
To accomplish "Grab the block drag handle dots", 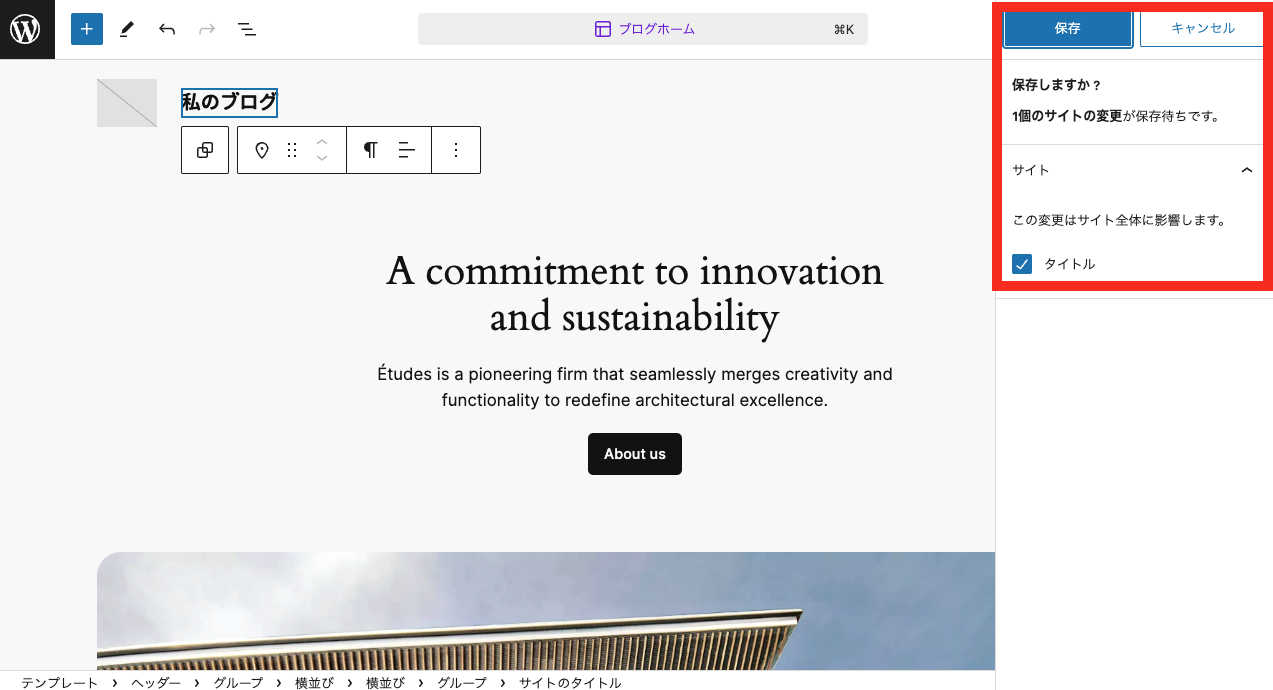I will (x=292, y=150).
